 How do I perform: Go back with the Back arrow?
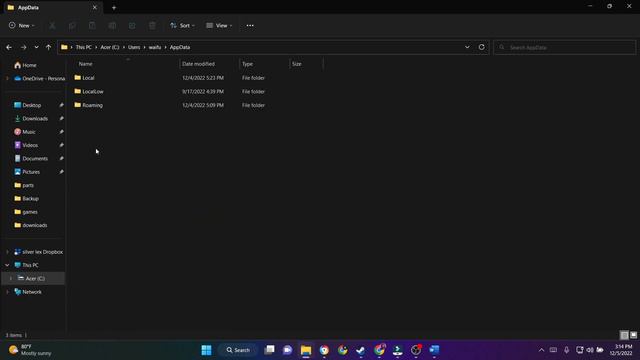point(9,47)
